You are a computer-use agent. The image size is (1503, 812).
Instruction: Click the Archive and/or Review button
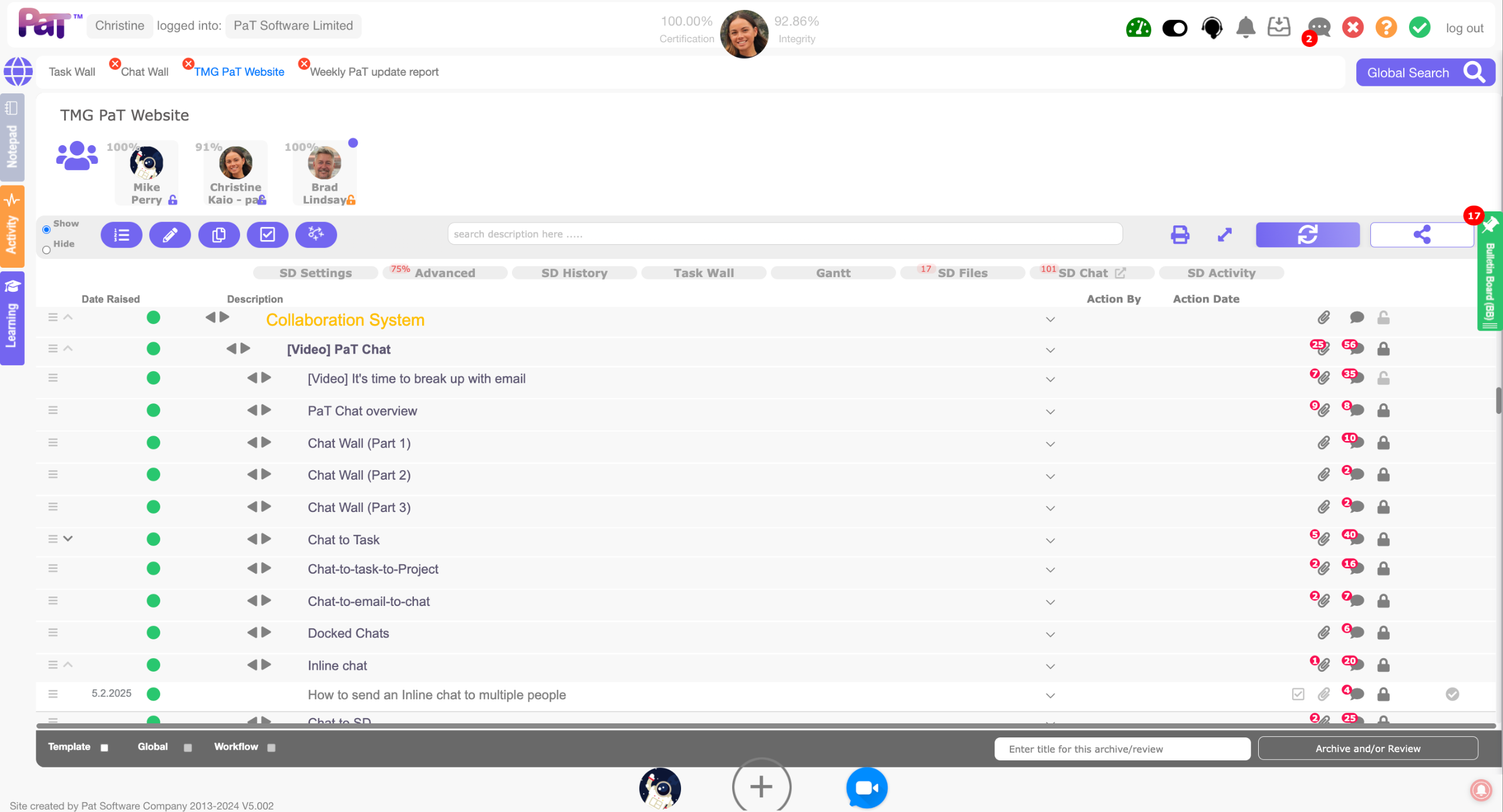pyautogui.click(x=1367, y=749)
